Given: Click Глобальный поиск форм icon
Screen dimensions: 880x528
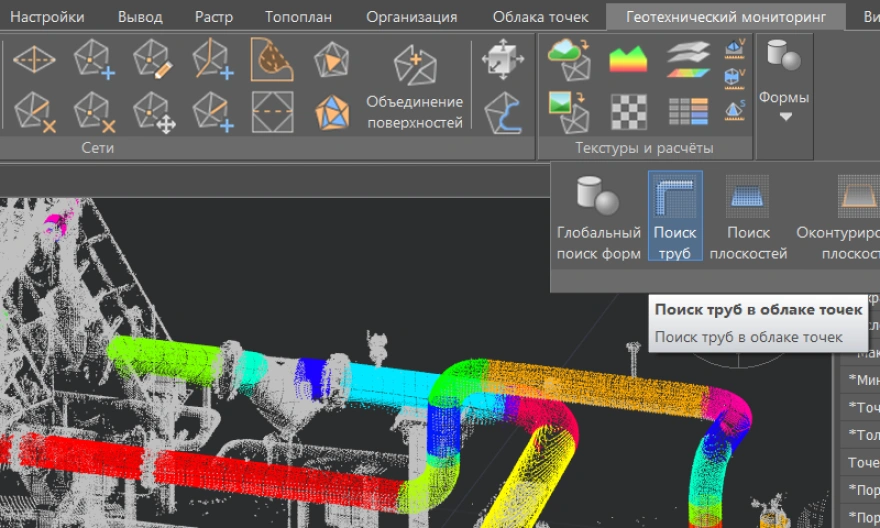Looking at the screenshot, I should coord(598,217).
